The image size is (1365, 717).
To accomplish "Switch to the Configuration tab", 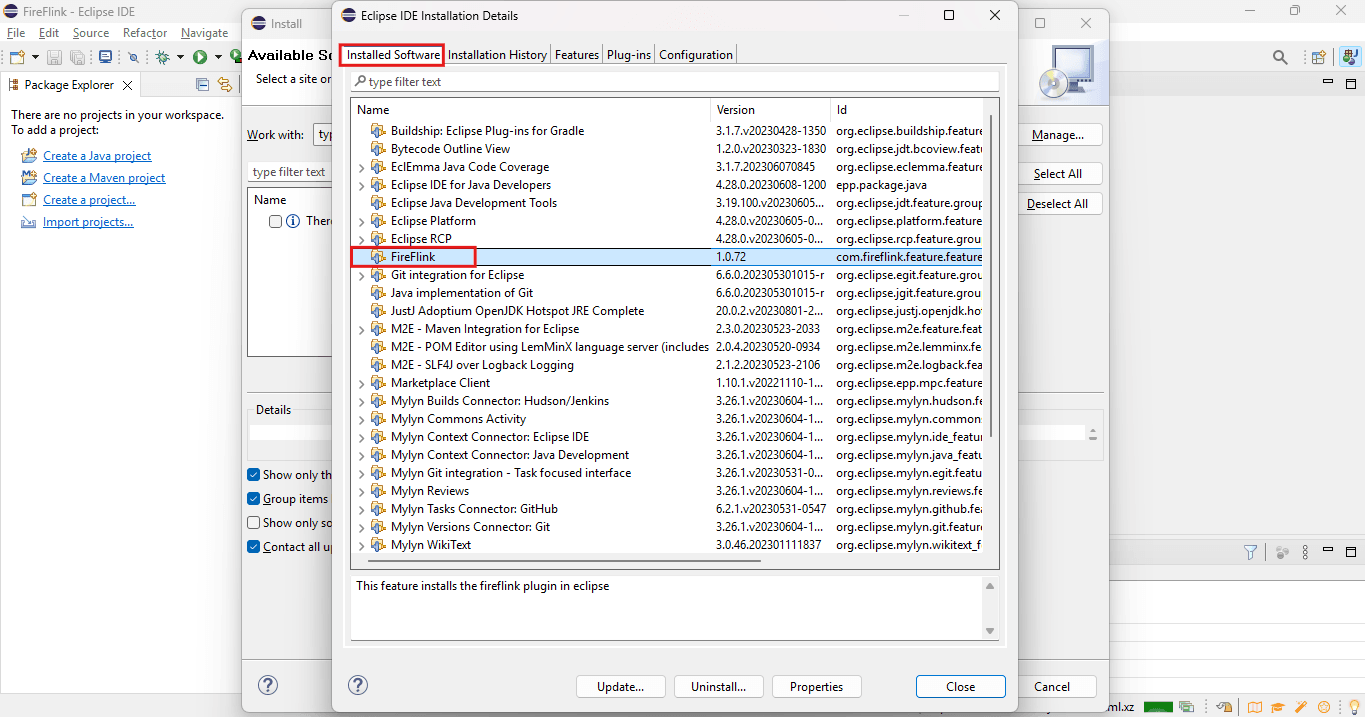I will (696, 55).
